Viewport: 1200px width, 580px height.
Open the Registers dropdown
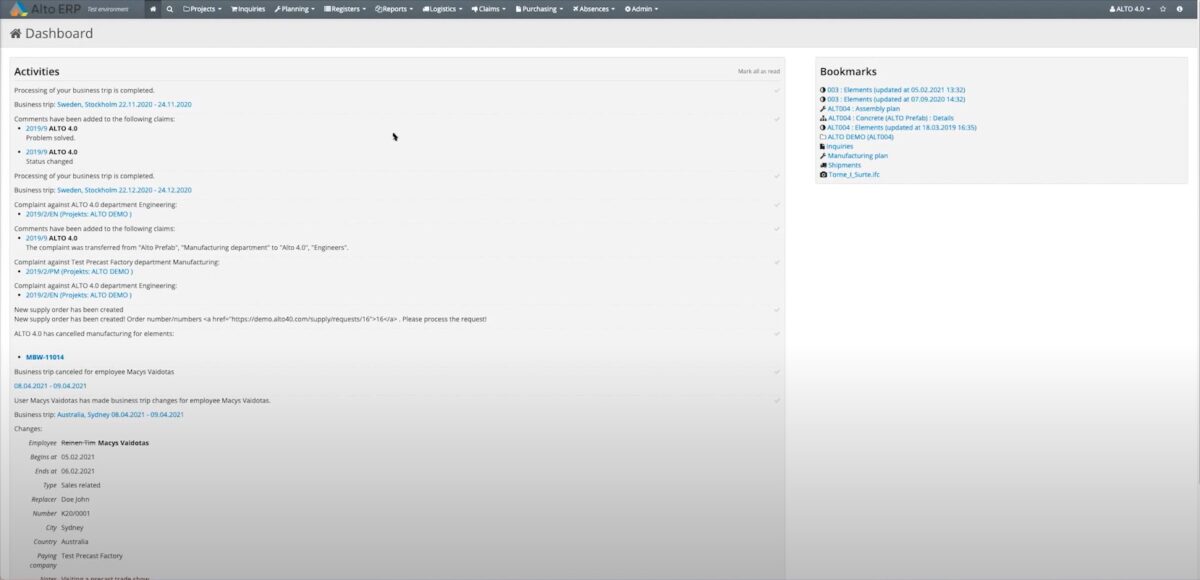pos(345,8)
